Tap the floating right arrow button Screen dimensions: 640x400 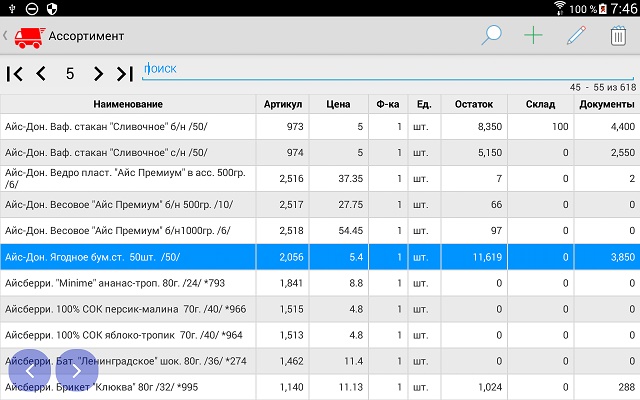tap(77, 371)
